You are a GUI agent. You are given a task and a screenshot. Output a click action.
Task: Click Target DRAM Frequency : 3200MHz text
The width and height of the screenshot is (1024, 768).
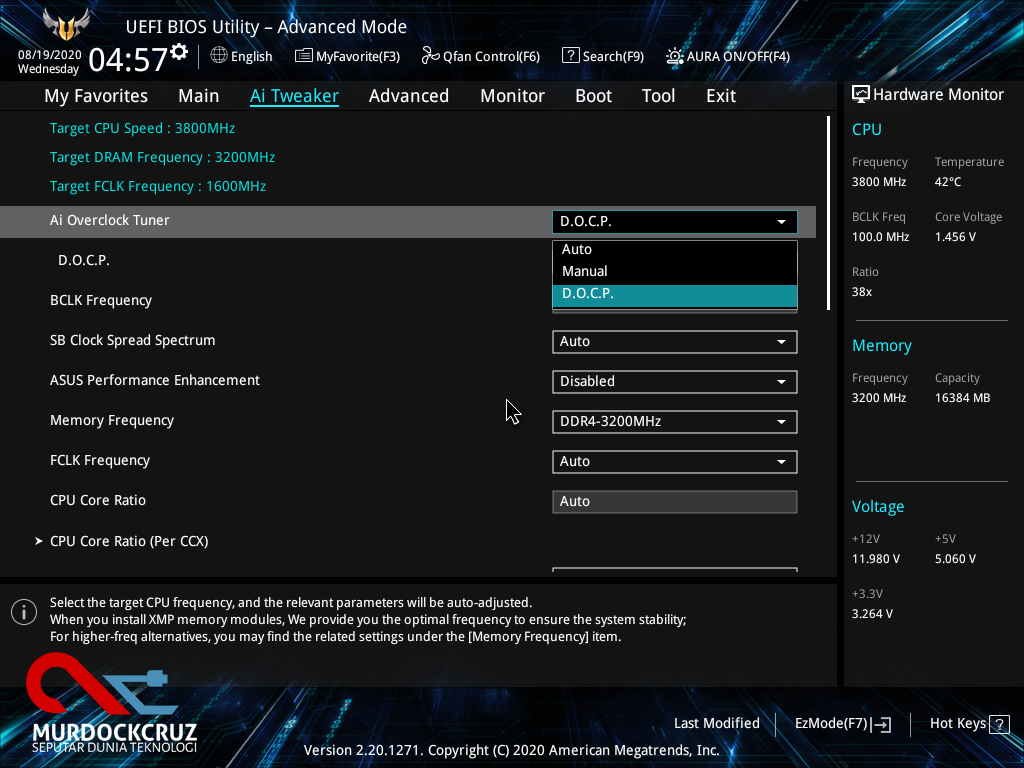point(163,157)
